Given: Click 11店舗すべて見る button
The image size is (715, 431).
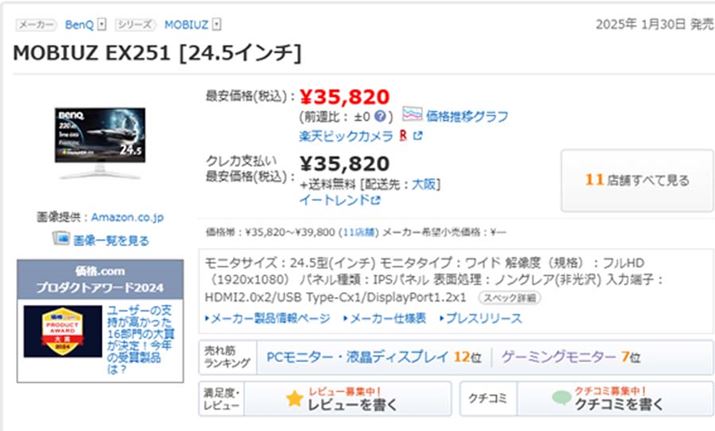Looking at the screenshot, I should click(637, 180).
